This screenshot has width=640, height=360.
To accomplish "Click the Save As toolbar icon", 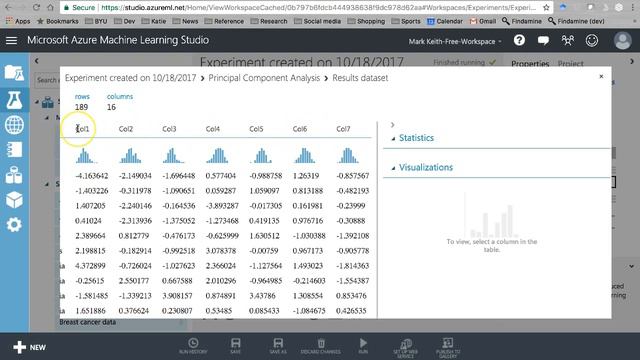I will coord(278,346).
